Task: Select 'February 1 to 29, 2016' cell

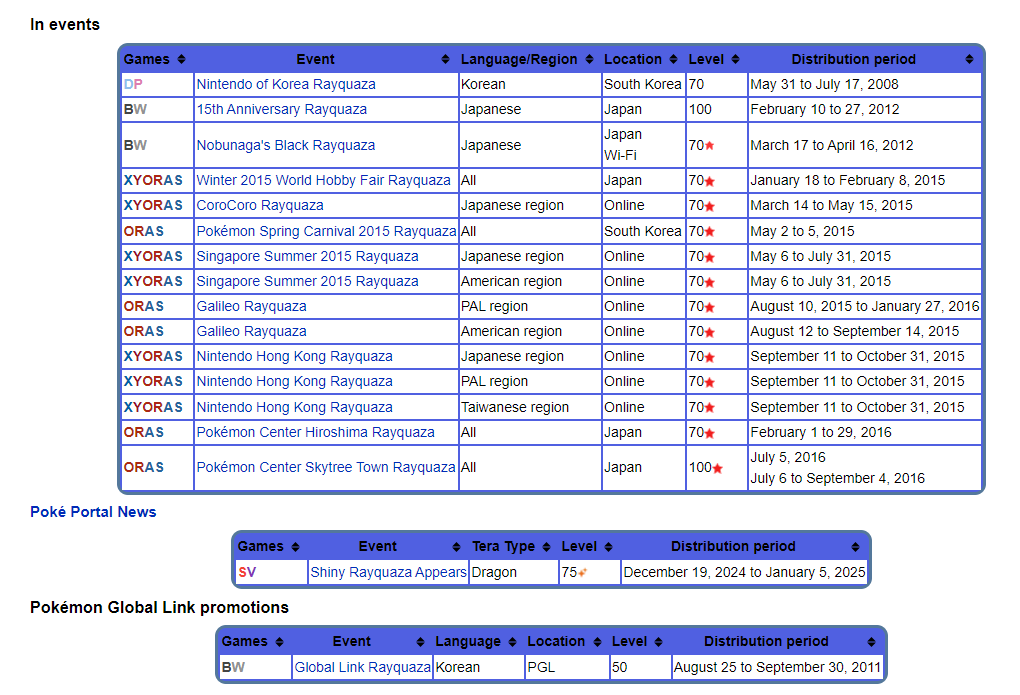Action: coord(865,433)
